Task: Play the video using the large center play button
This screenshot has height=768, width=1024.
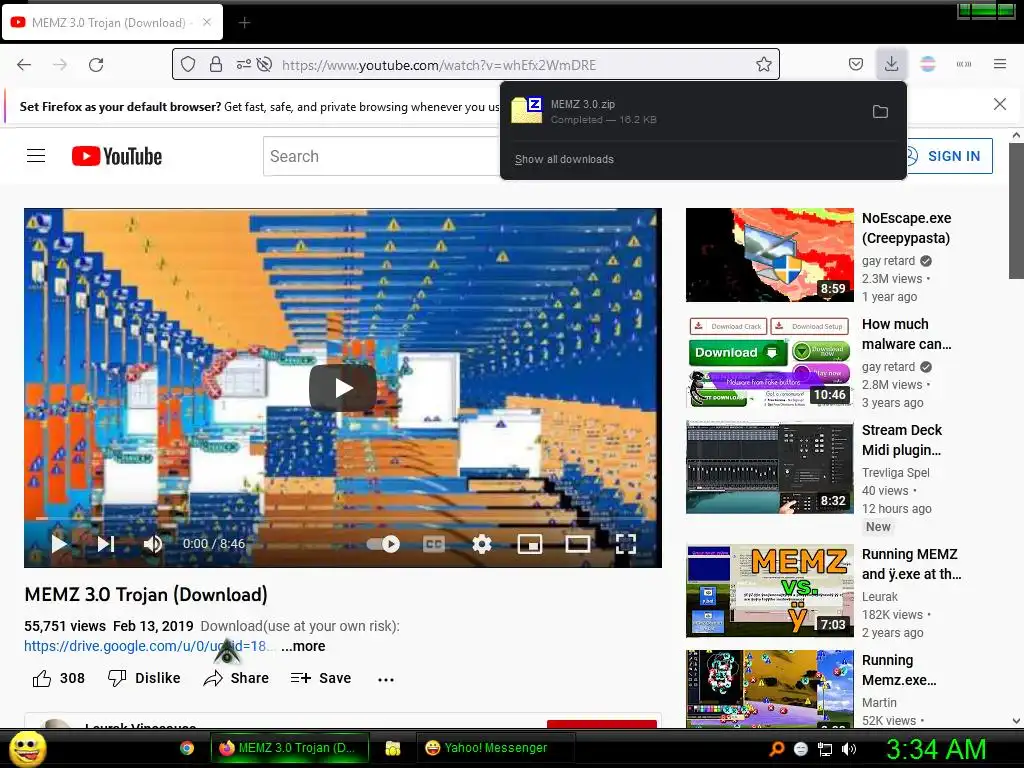Action: [342, 388]
